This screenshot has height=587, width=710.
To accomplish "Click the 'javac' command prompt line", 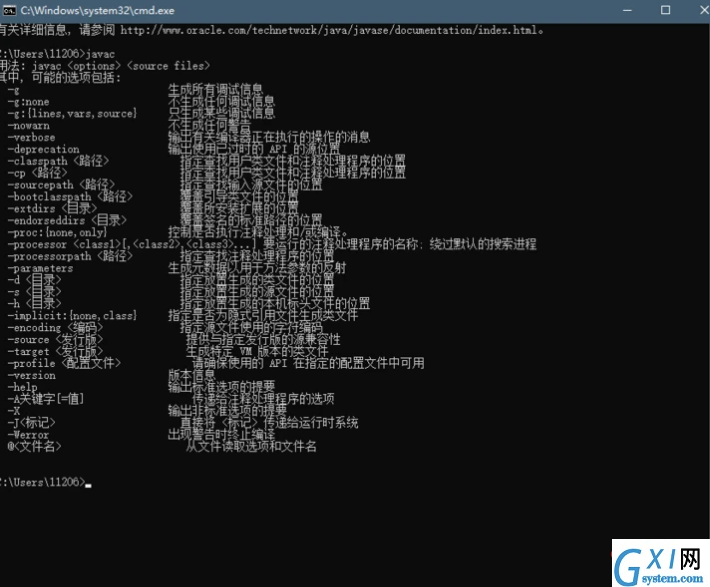I will (x=57, y=54).
